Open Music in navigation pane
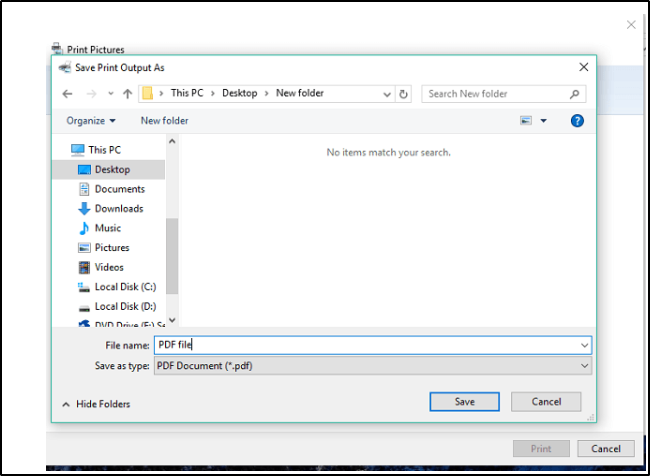This screenshot has height=476, width=650. point(108,228)
